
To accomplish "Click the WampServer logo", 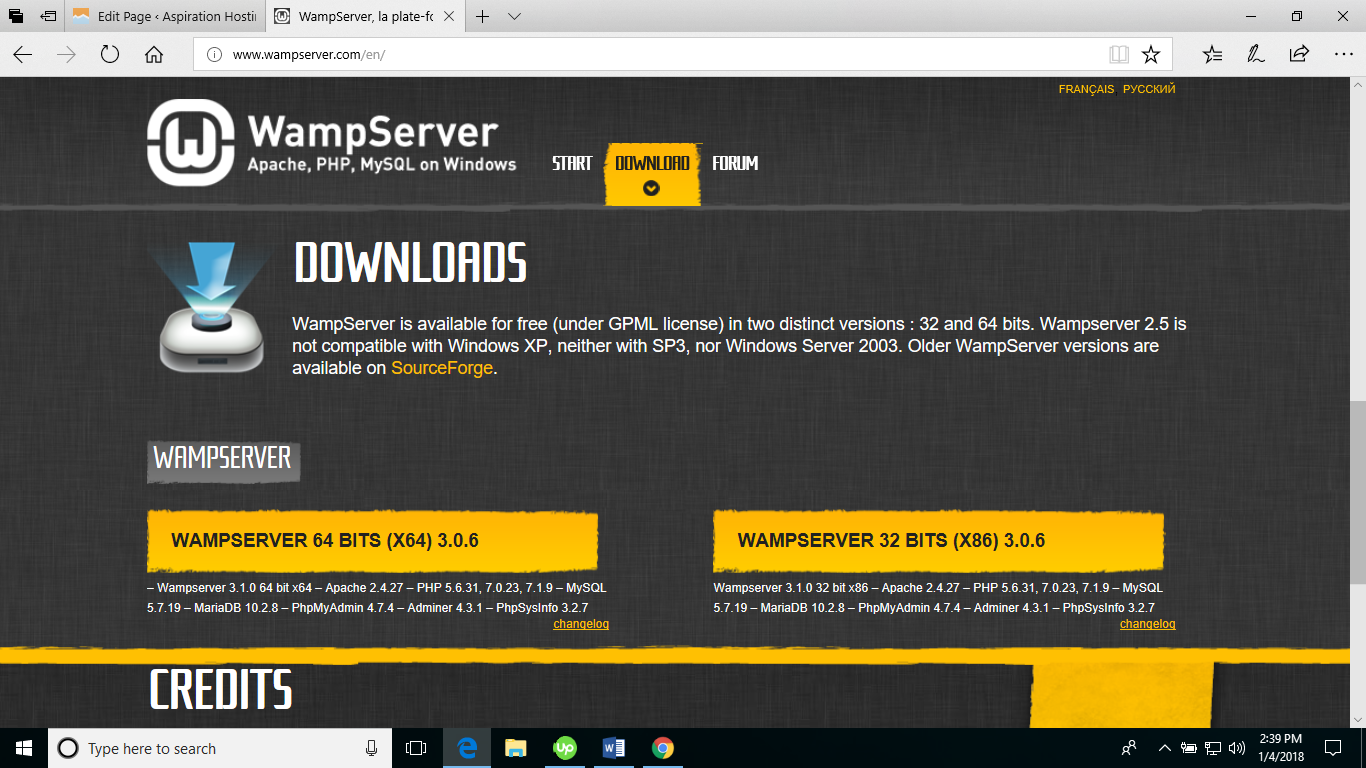I will tap(332, 143).
